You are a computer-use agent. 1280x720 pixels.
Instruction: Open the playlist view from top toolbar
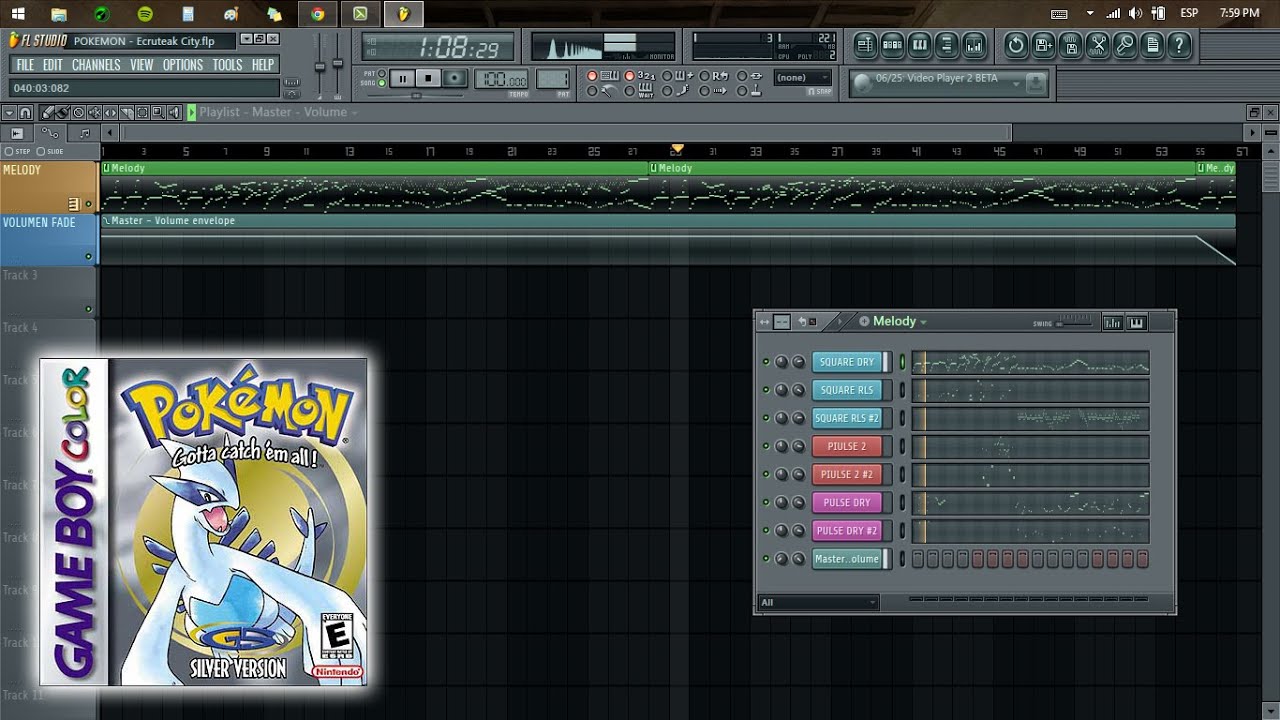(x=865, y=44)
